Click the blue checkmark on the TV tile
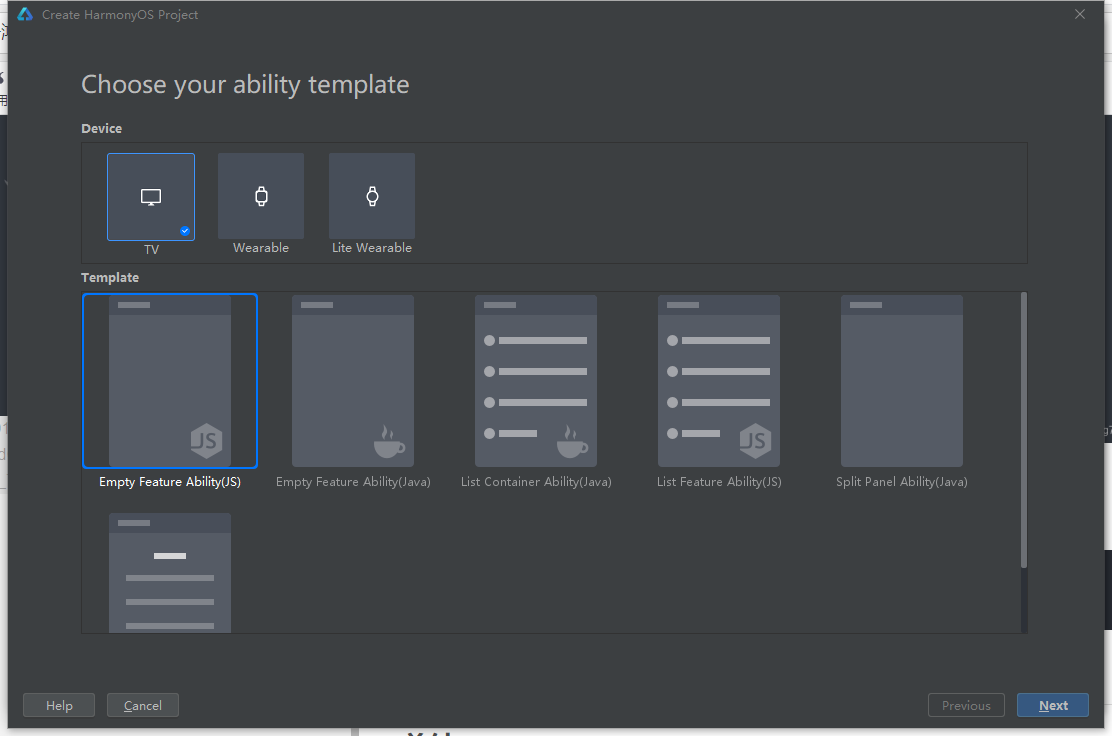This screenshot has width=1112, height=736. coord(184,231)
